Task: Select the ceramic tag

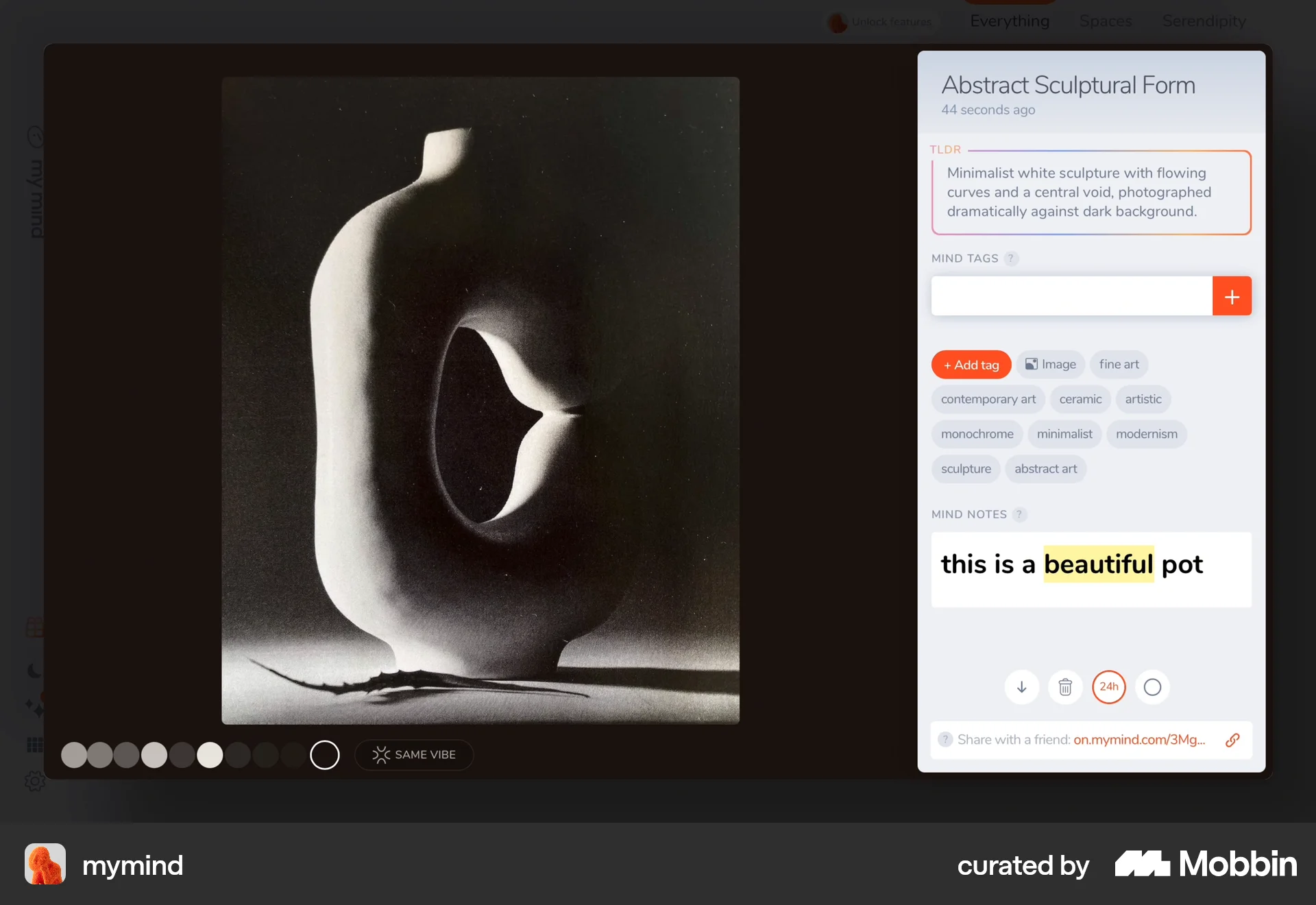Action: [1080, 399]
